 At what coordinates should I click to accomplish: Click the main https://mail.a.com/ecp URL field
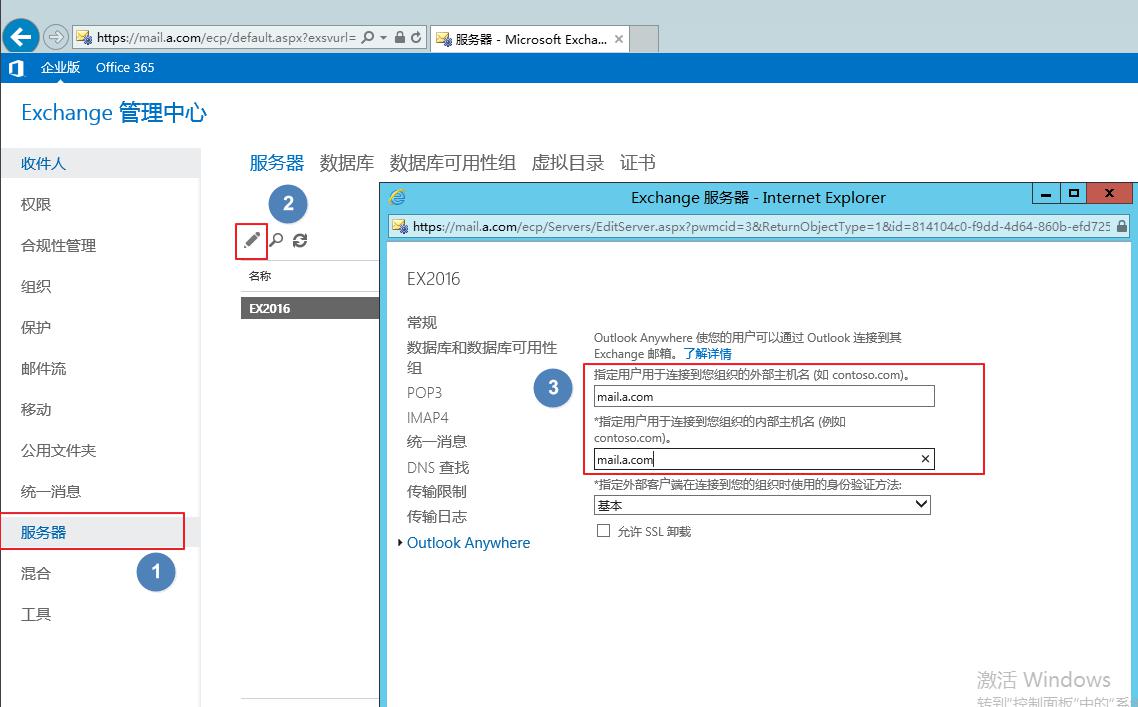(x=226, y=37)
